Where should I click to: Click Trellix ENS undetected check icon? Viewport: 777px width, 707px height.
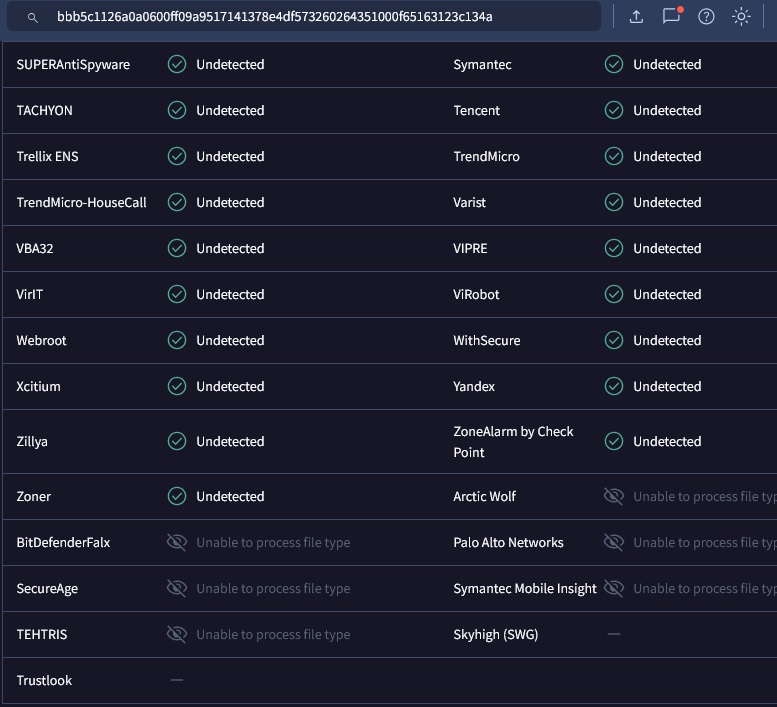177,156
